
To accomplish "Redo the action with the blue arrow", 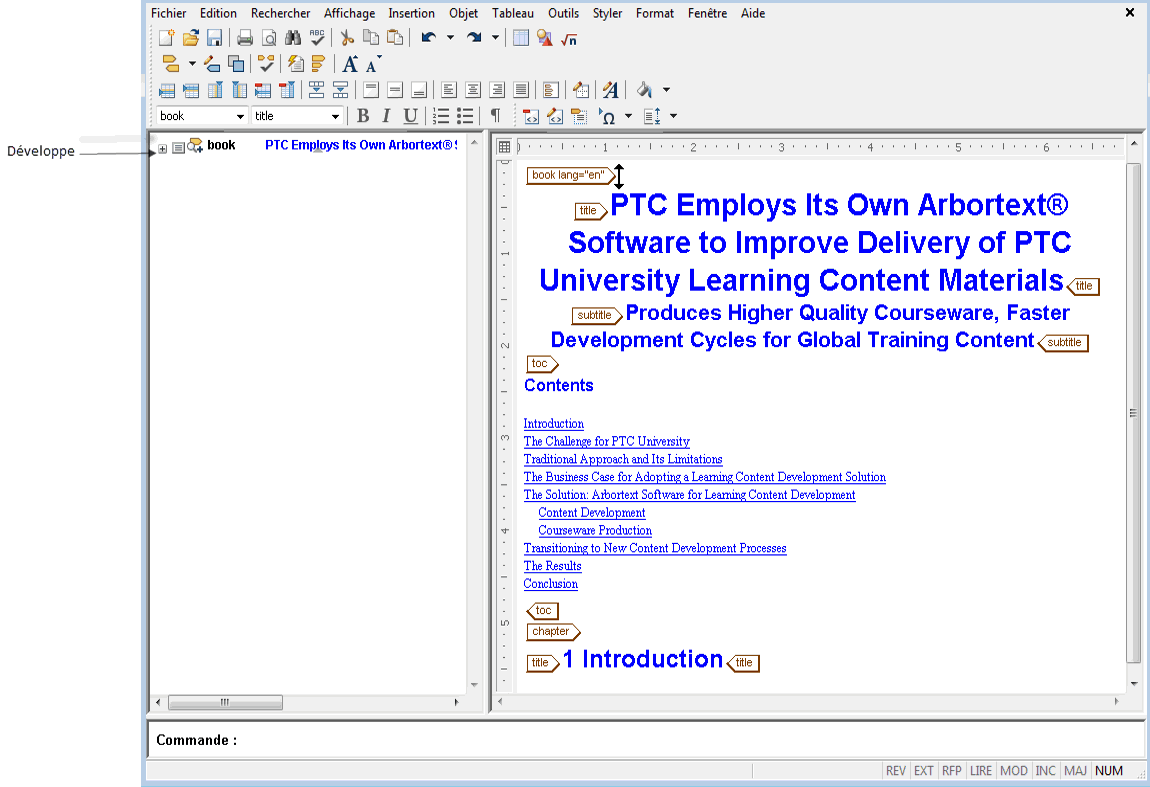I will pyautogui.click(x=474, y=37).
